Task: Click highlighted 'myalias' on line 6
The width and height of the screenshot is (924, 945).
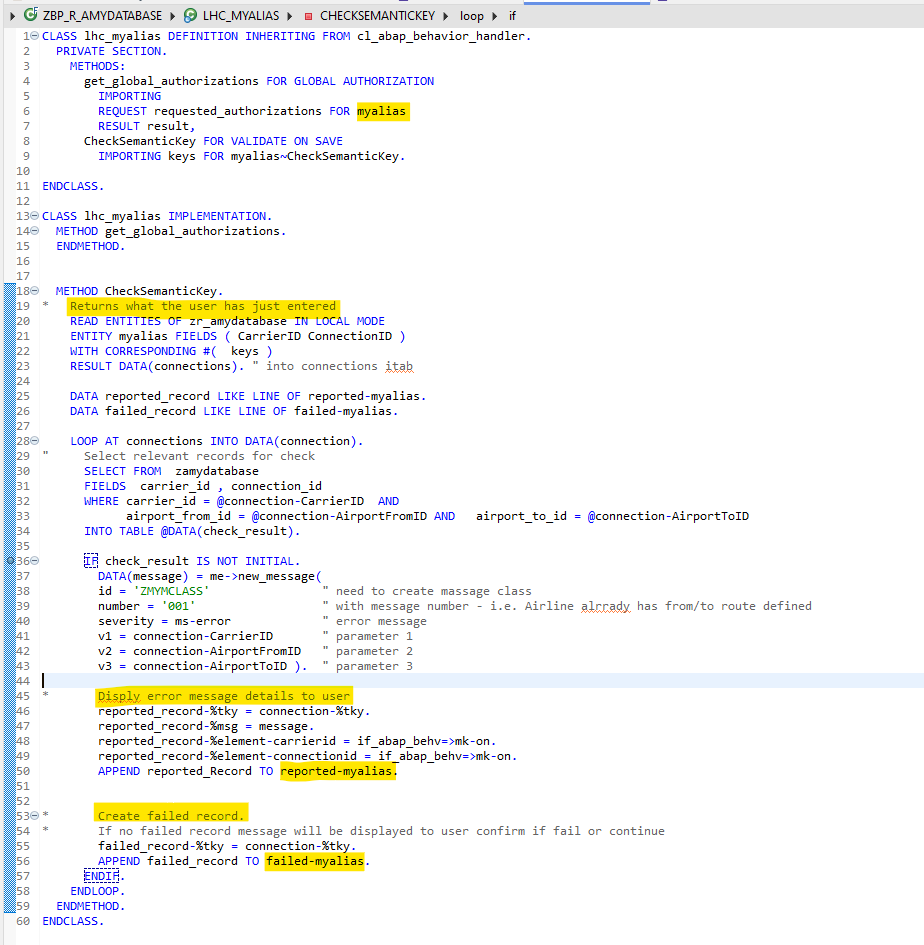Action: [382, 111]
